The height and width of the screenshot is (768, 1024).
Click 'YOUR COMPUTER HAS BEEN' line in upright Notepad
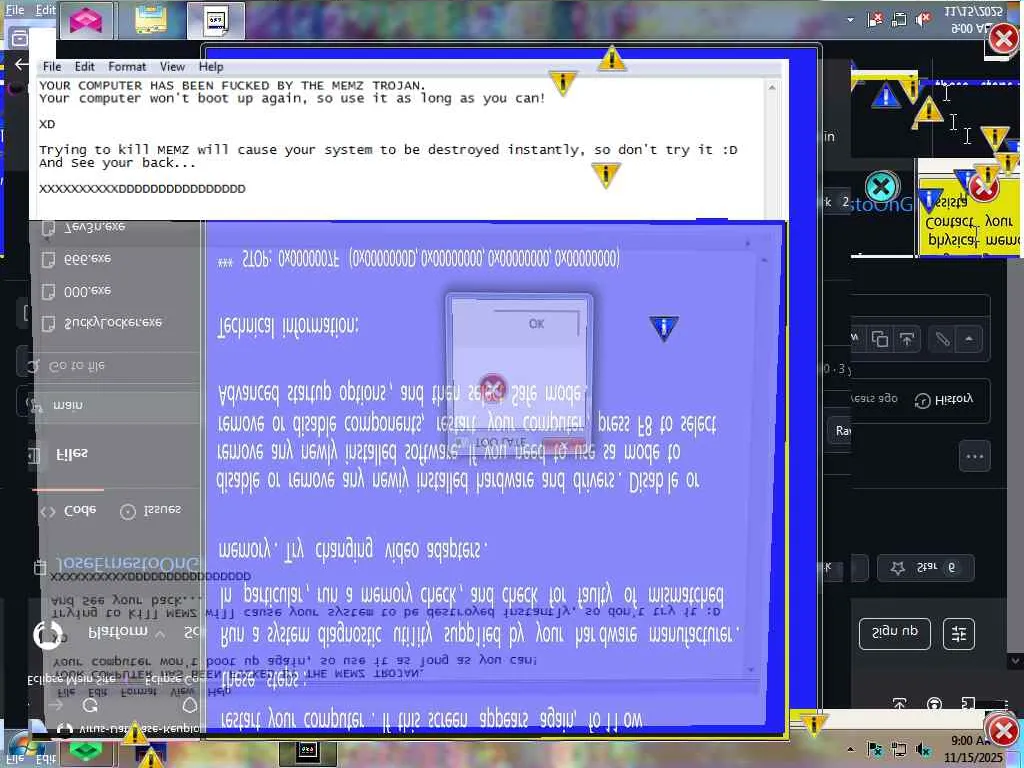point(232,86)
